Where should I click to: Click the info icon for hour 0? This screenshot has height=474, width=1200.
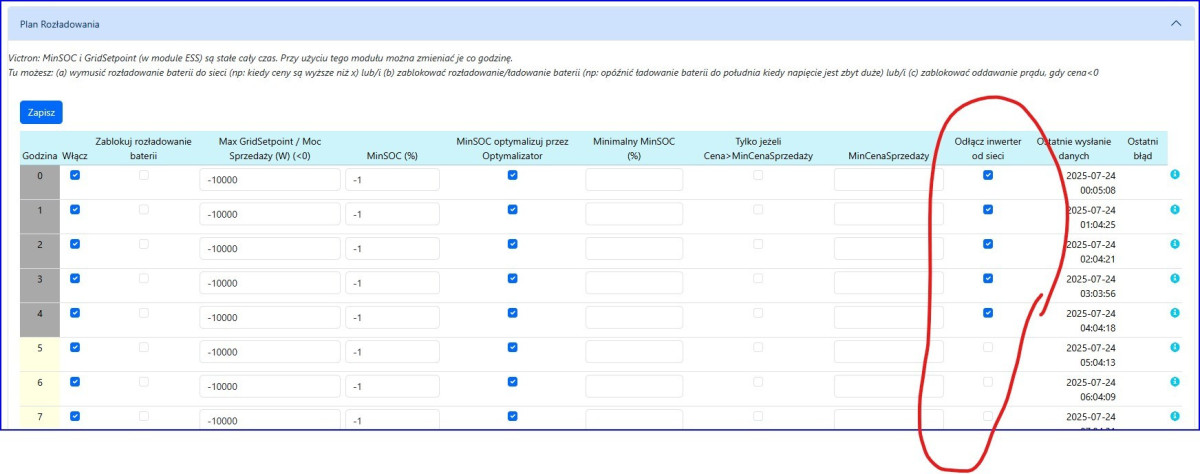click(1175, 175)
